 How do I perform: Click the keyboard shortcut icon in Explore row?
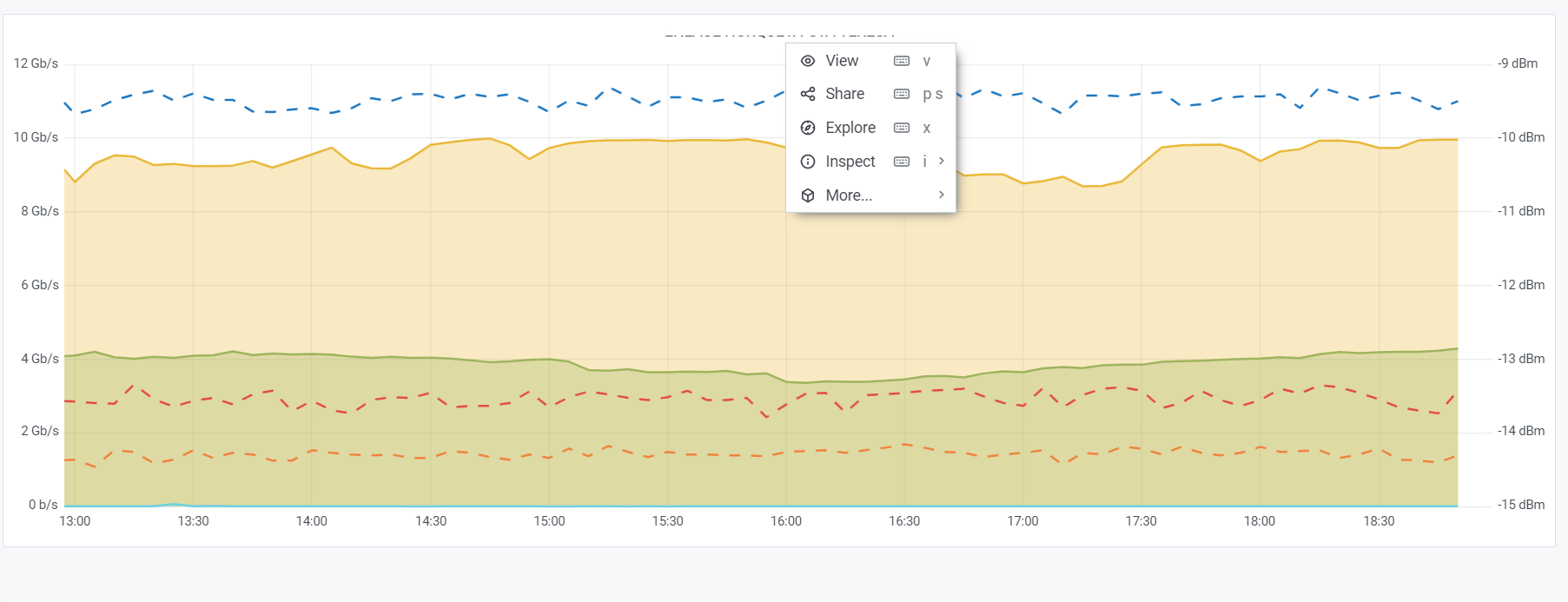(902, 128)
